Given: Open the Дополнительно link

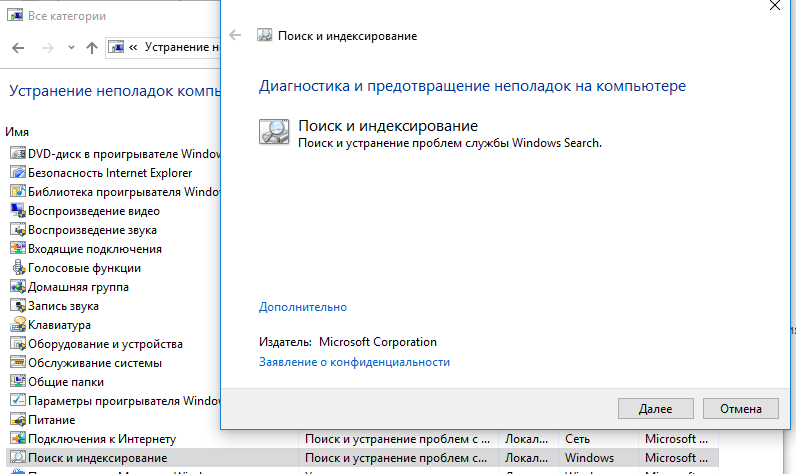Looking at the screenshot, I should pos(303,307).
